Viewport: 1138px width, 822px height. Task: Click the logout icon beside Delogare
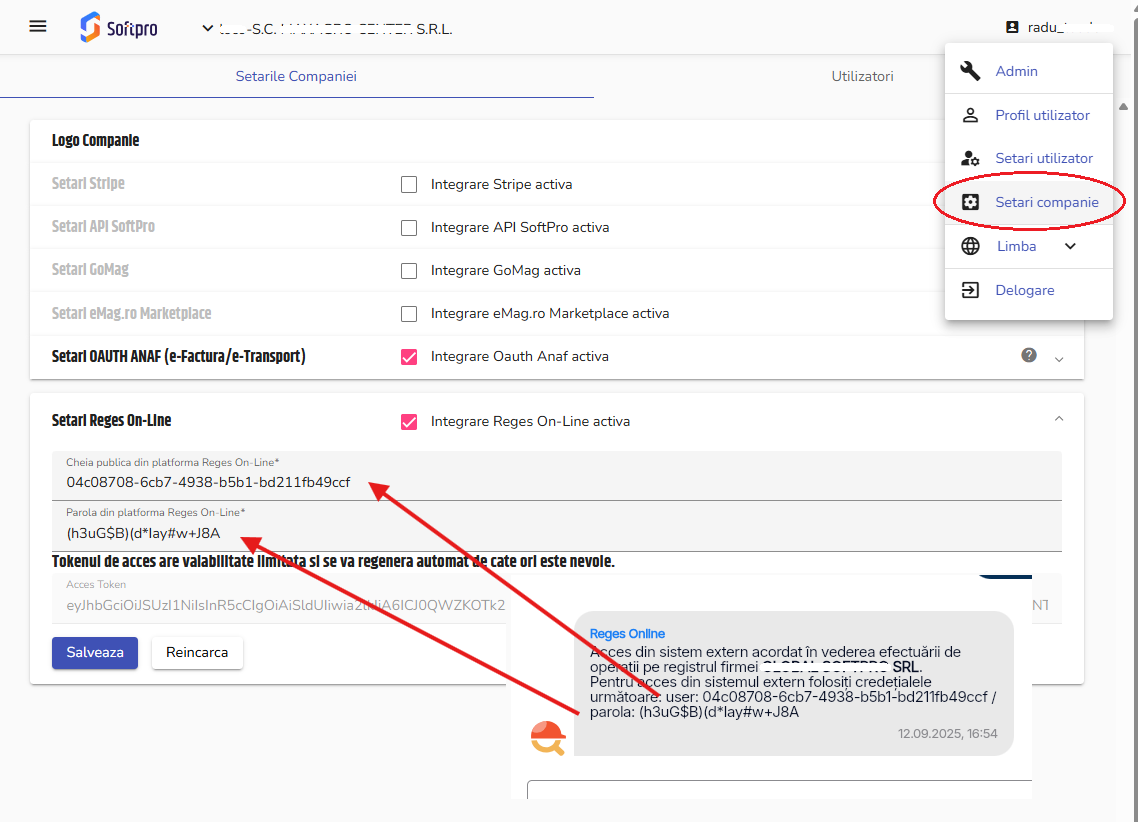tap(969, 290)
